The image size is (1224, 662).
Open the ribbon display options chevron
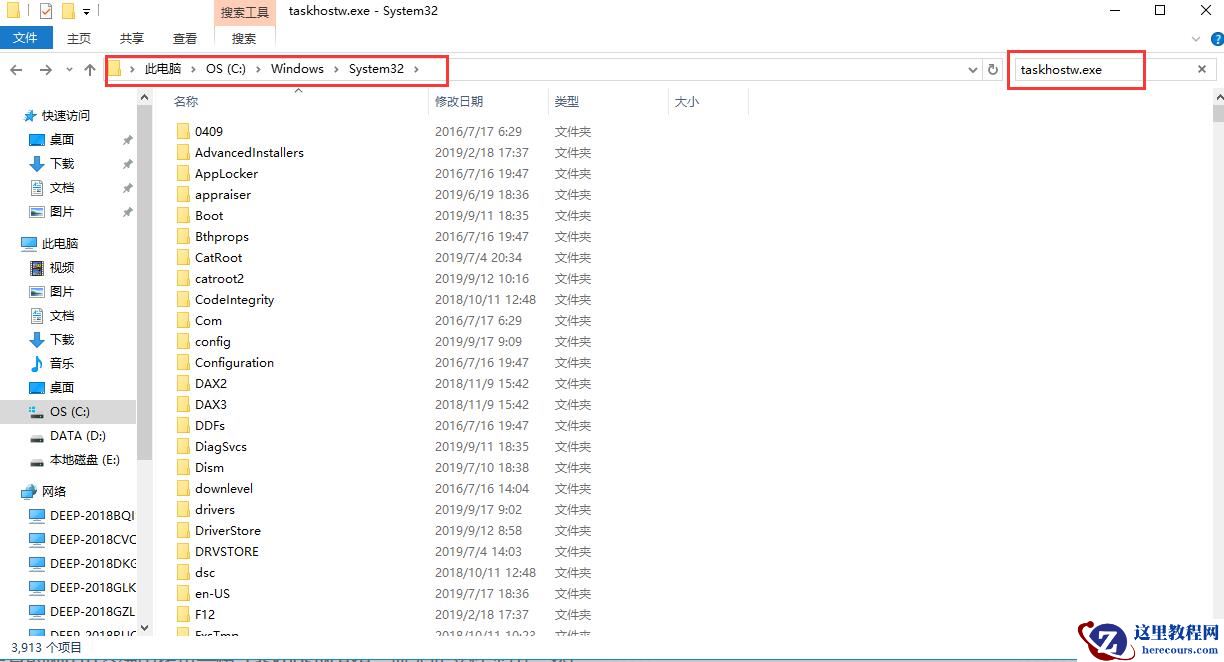1196,38
